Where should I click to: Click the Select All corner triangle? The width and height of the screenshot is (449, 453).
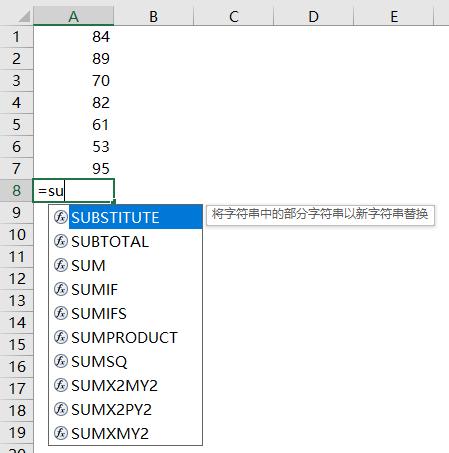24,17
